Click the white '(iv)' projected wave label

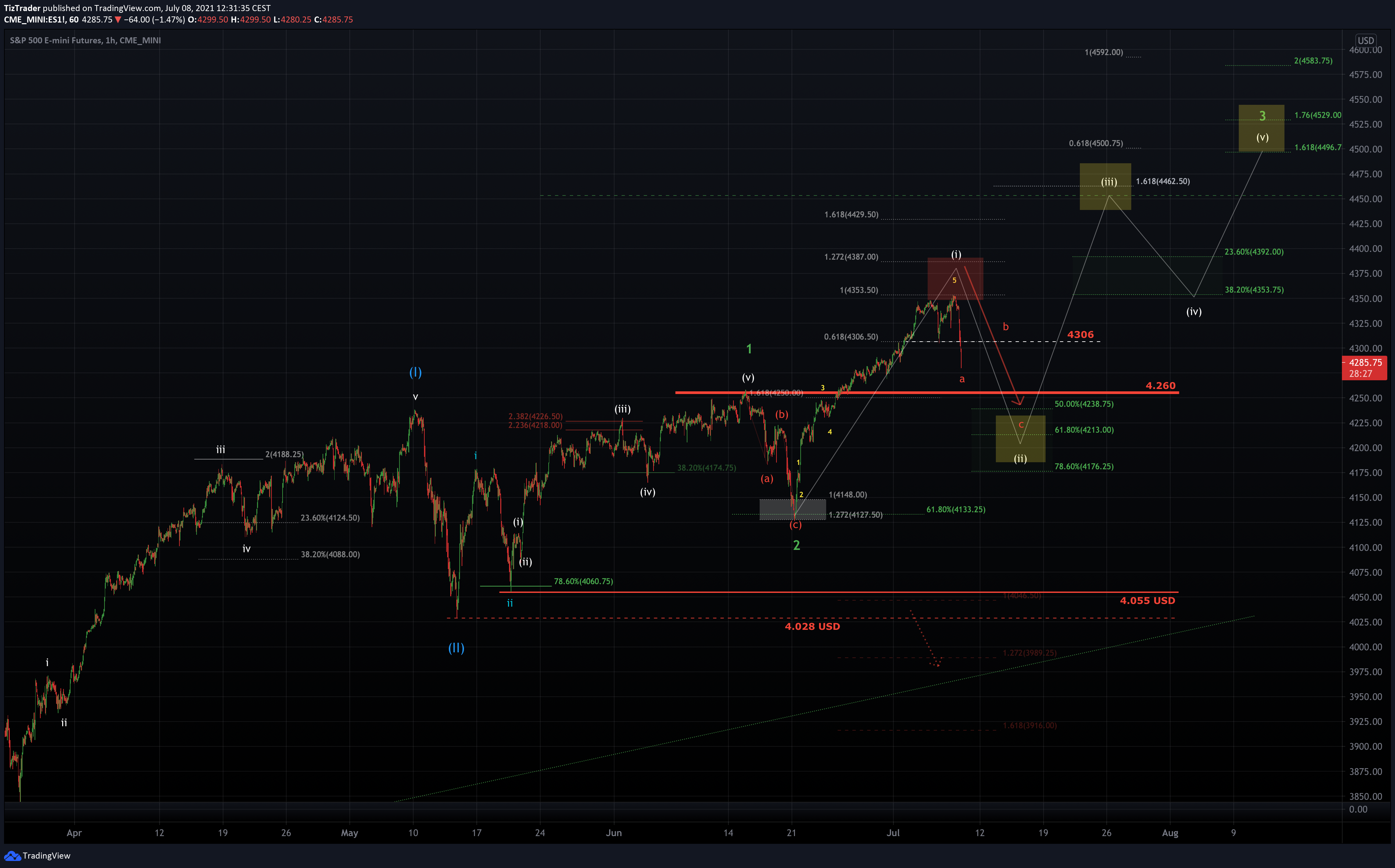[x=1193, y=312]
